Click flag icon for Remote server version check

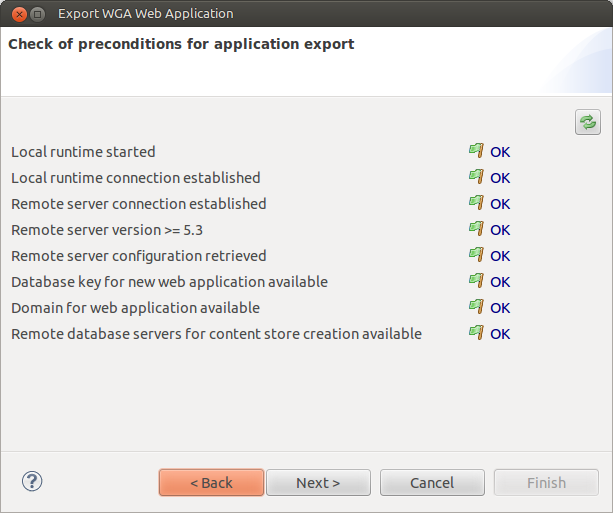pos(476,229)
